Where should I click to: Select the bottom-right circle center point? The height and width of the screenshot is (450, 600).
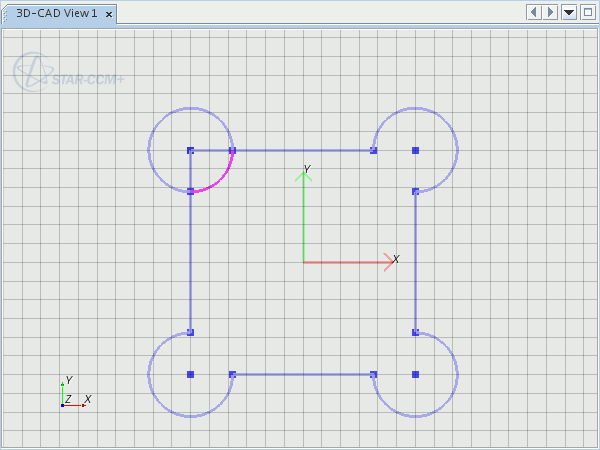[415, 374]
